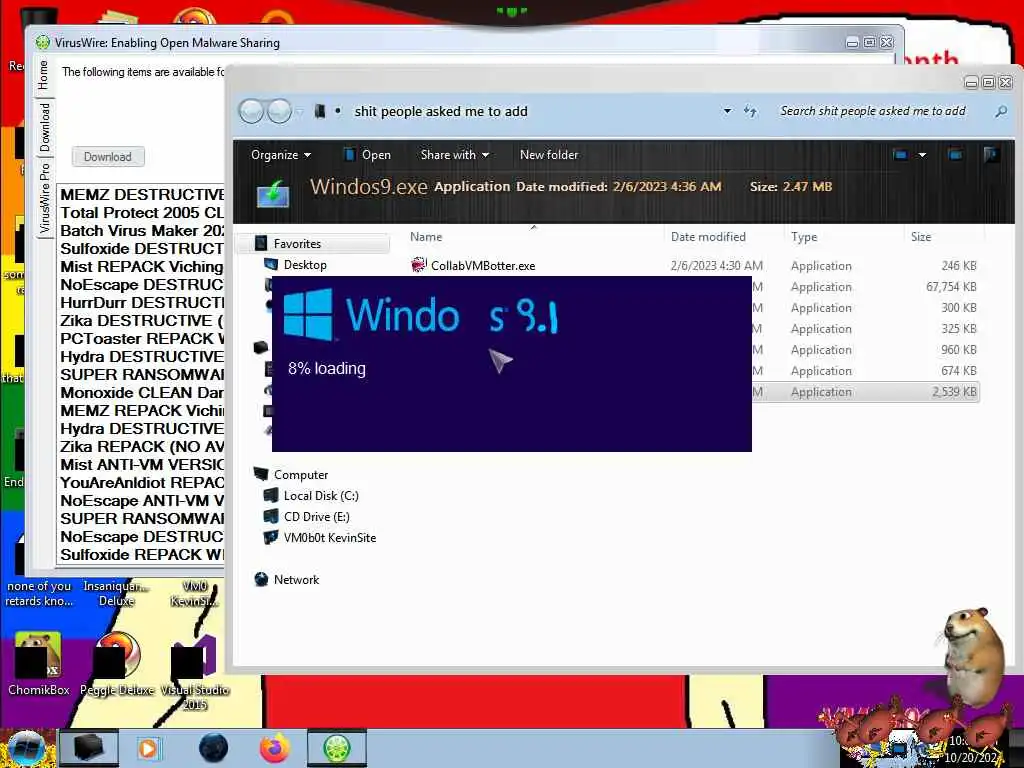Viewport: 1024px width, 768px height.
Task: Select 'Monoxide CLEAN' in VirusWire list
Action: [x=142, y=392]
